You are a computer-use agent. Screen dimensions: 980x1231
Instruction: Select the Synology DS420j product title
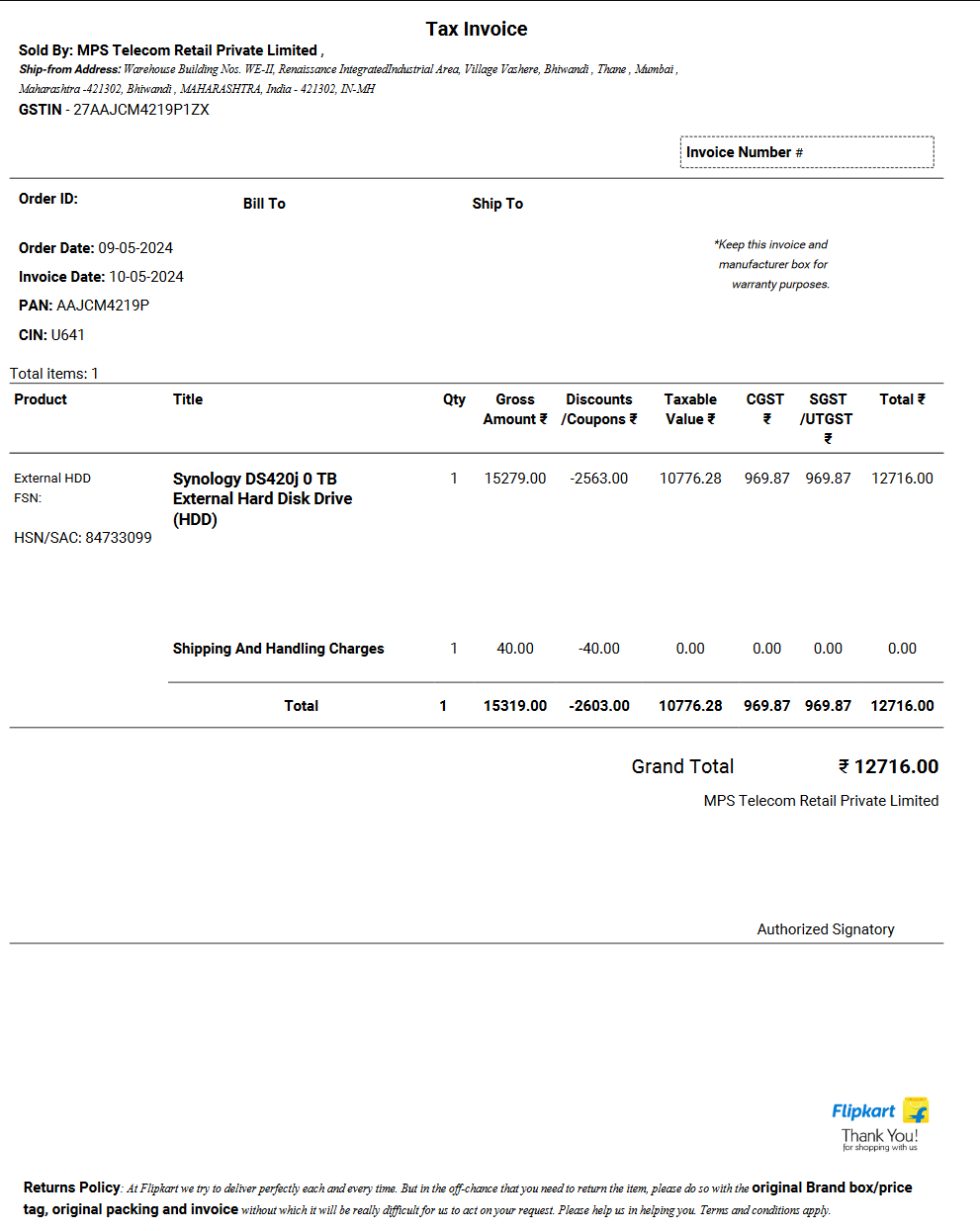pyautogui.click(x=262, y=499)
